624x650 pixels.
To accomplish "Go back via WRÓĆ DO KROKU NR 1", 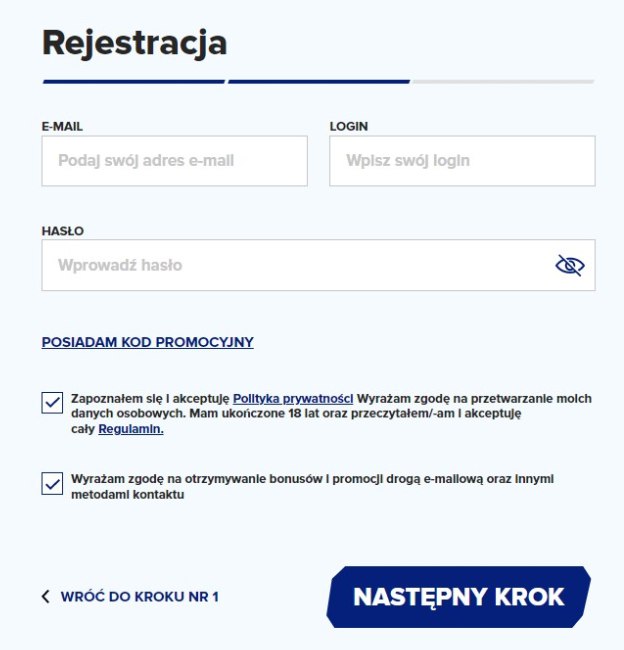I will pos(139,597).
